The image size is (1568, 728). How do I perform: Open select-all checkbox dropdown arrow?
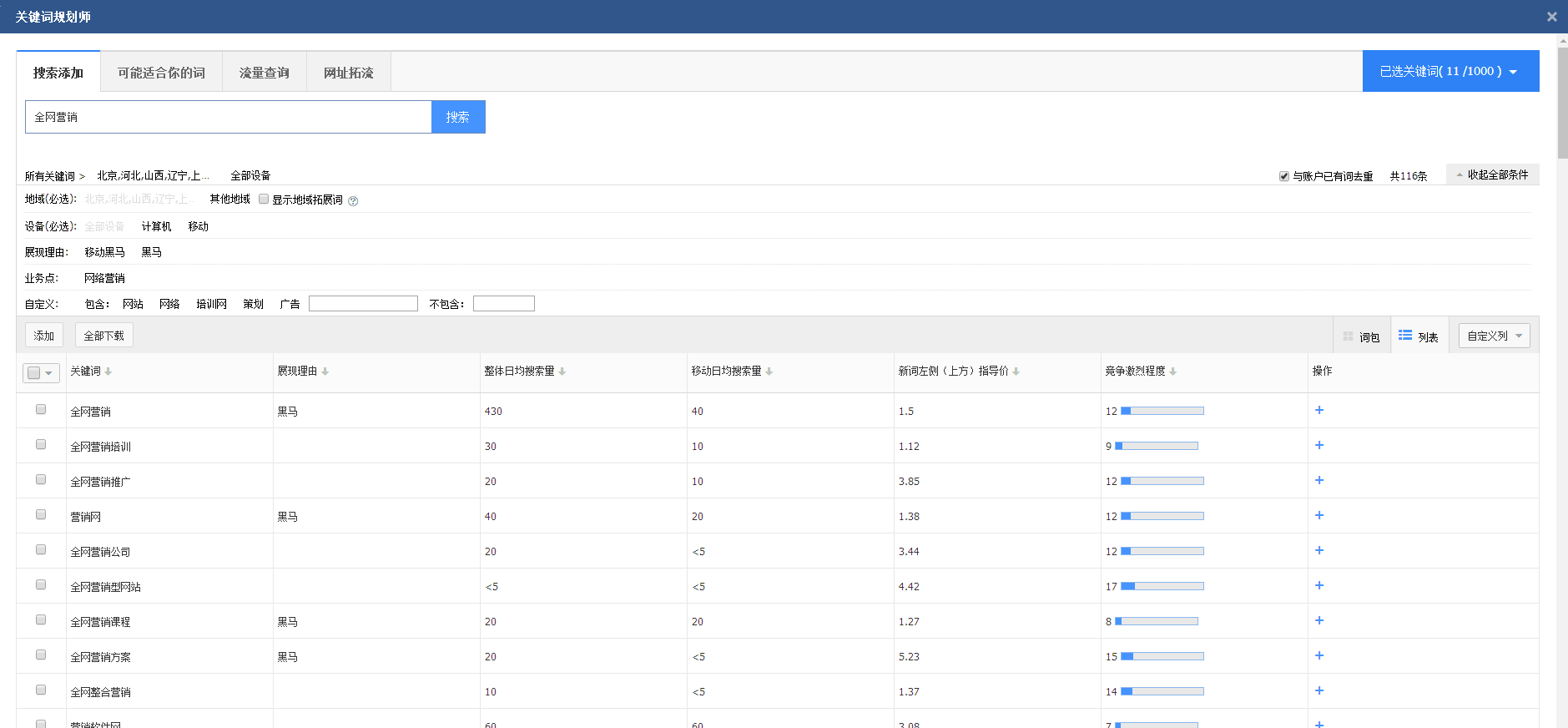[x=49, y=373]
